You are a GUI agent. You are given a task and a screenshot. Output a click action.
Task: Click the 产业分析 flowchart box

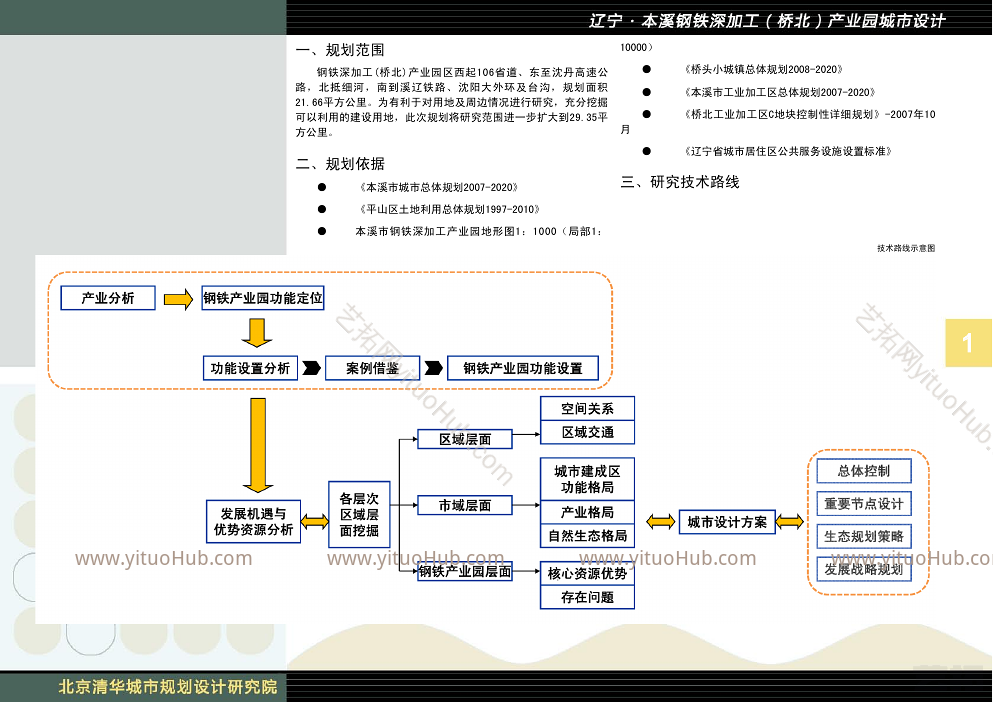point(108,298)
